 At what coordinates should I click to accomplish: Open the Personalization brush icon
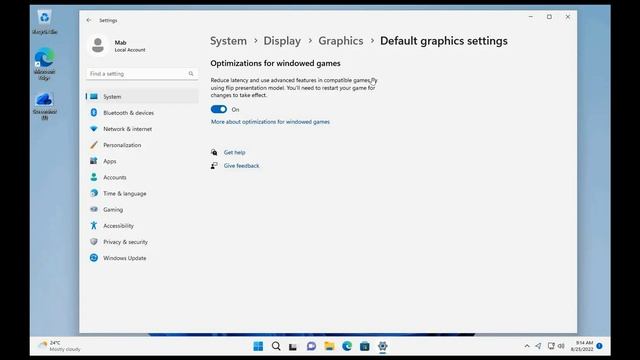click(x=94, y=145)
